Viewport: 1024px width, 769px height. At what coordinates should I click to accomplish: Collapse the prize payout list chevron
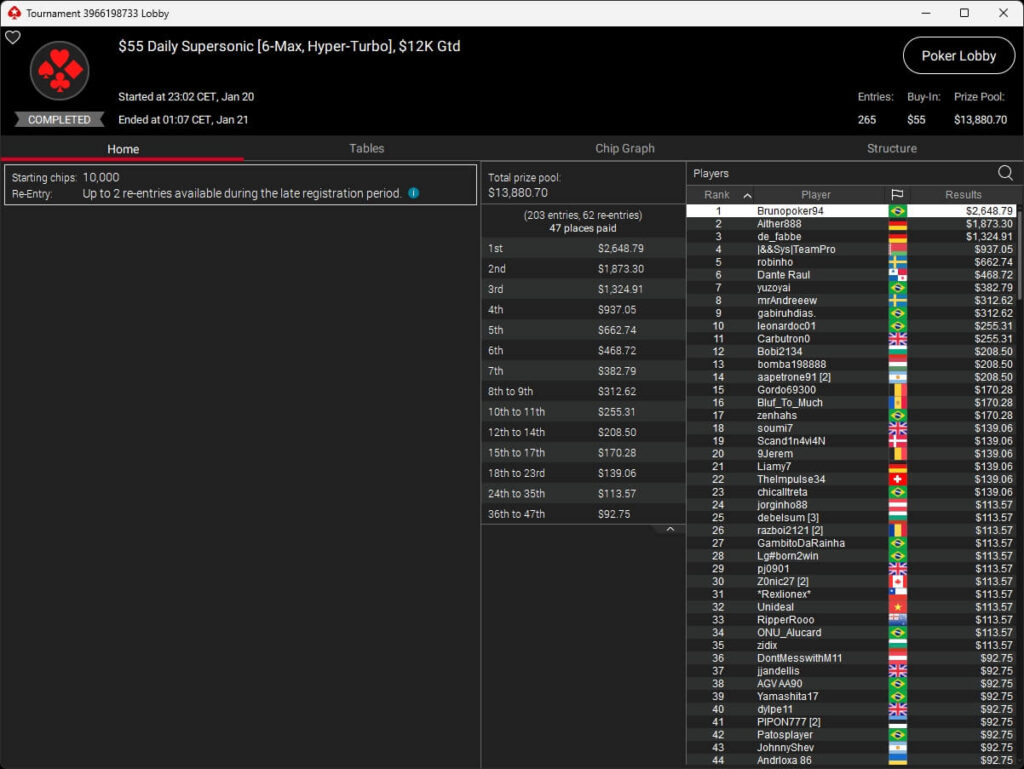670,530
